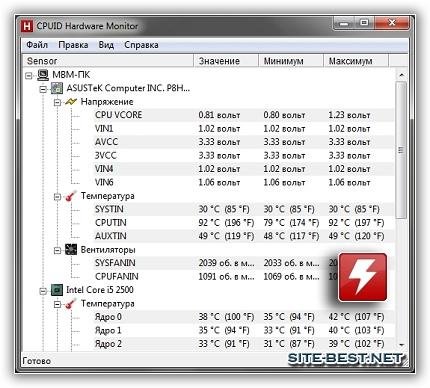Click the Вентиляторы group label
Screen dimensions: 430x388
[108, 250]
